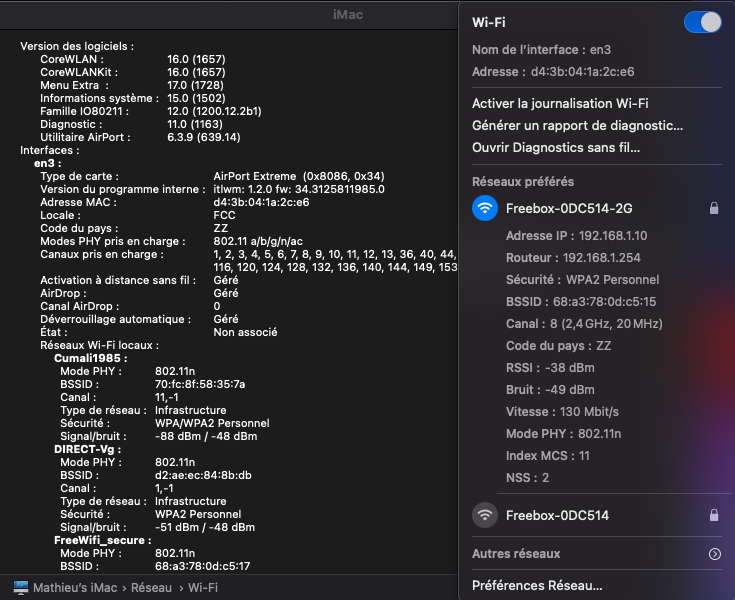Select the Mode PHY : 802.11n menu line
The width and height of the screenshot is (735, 600).
[564, 434]
